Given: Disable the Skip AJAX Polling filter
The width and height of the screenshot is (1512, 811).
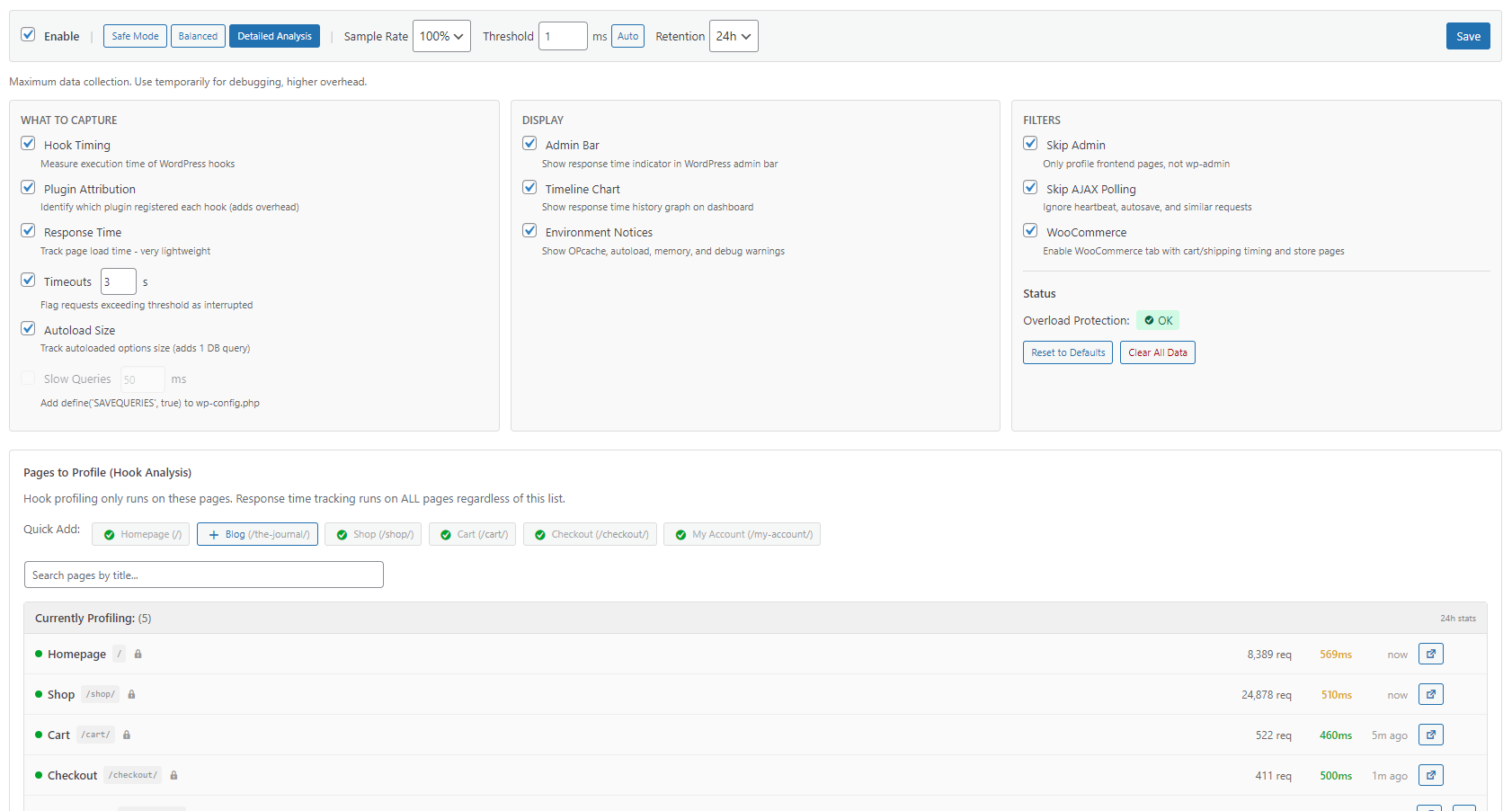Looking at the screenshot, I should 1030,187.
